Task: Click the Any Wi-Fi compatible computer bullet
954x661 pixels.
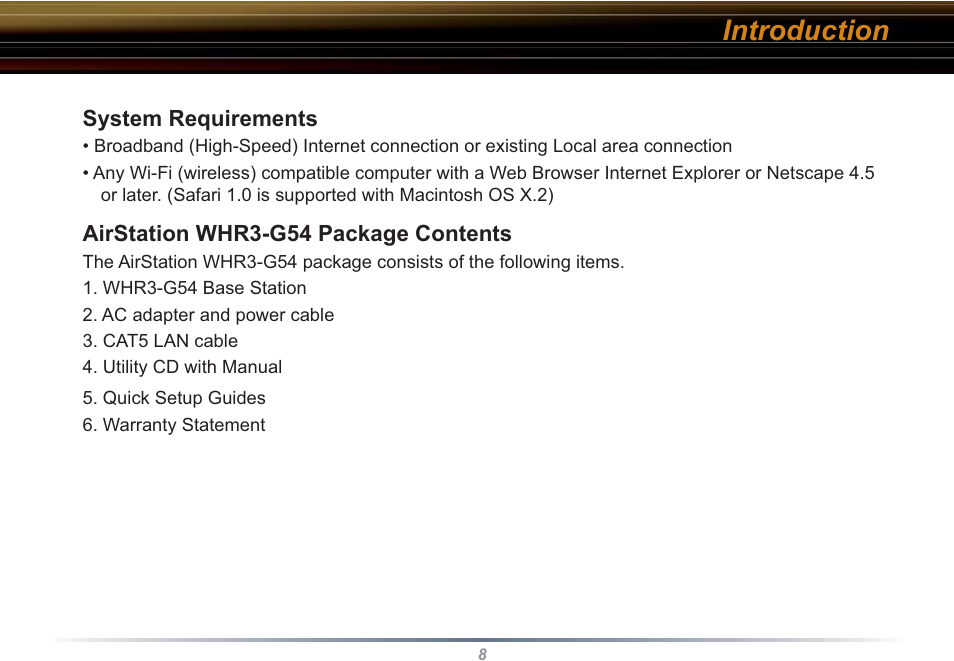Action: click(478, 173)
